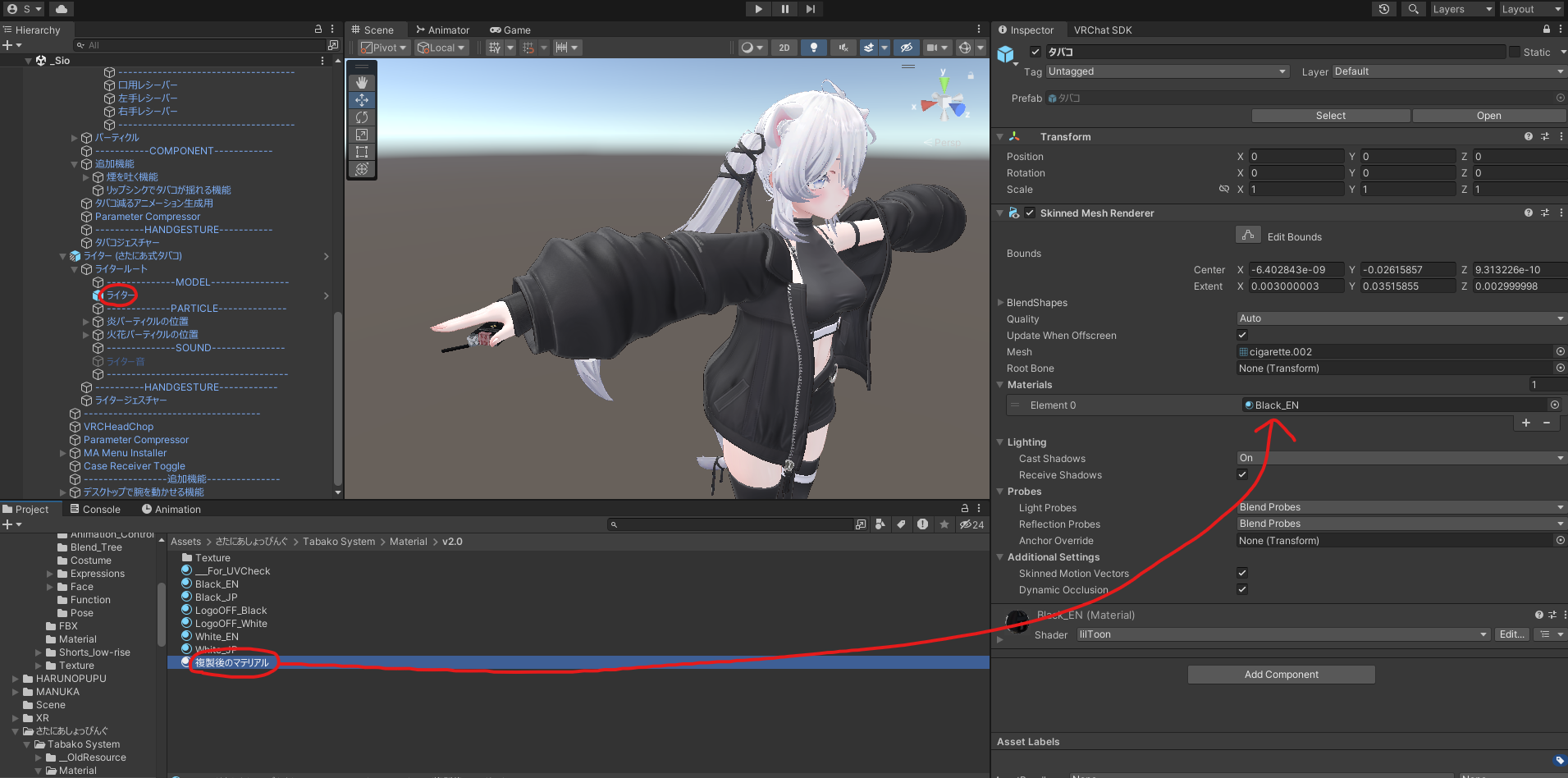Toggle Skinned Mesh Renderer enabled checkbox
The width and height of the screenshot is (1568, 778).
(1030, 213)
